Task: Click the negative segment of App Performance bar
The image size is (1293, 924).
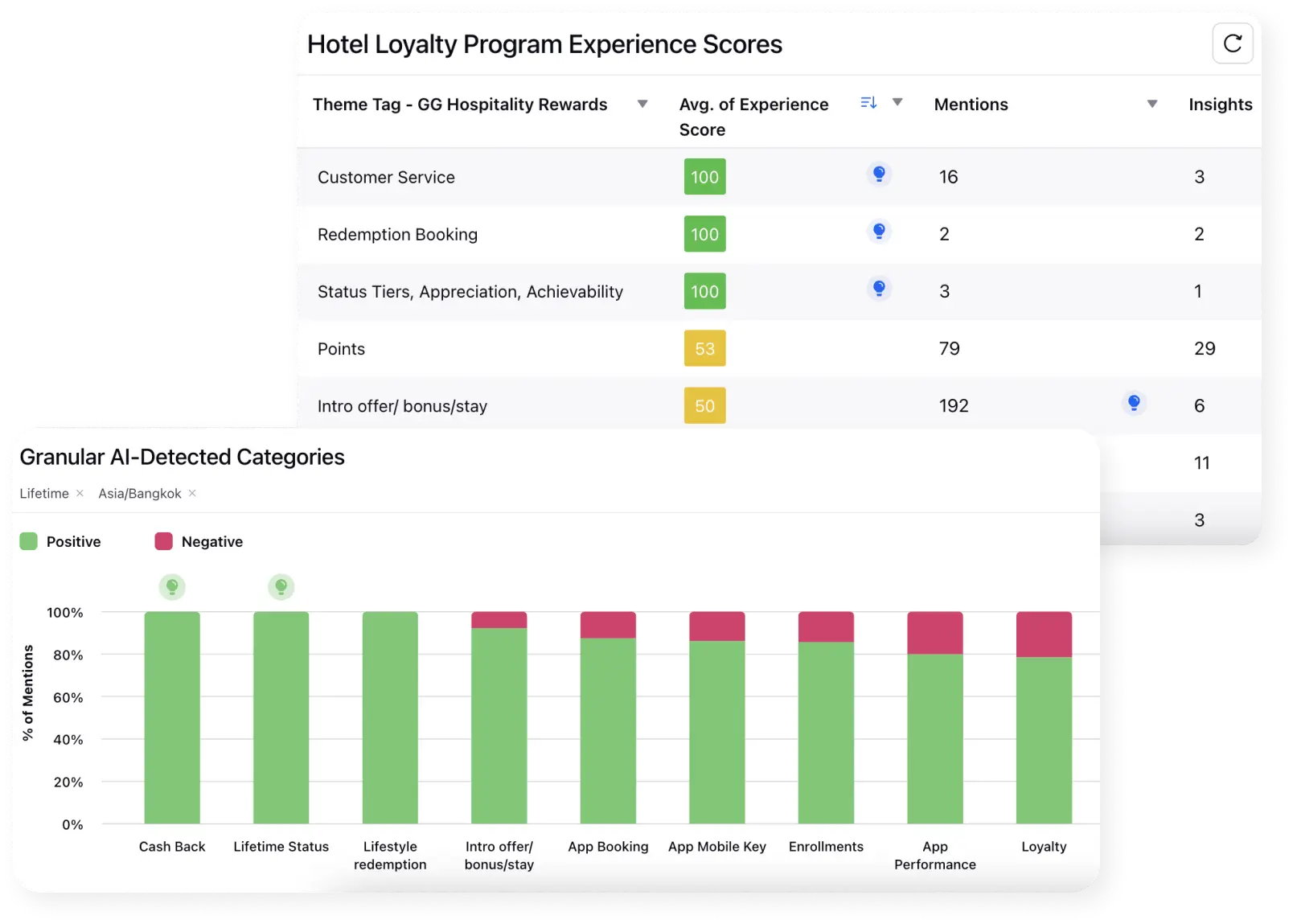Action: (935, 633)
